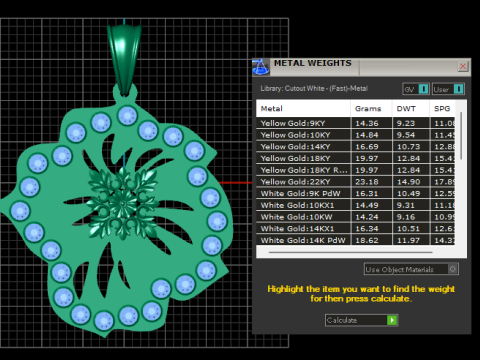Click the Library: Cutout White label
The image size is (480, 360).
tap(314, 89)
